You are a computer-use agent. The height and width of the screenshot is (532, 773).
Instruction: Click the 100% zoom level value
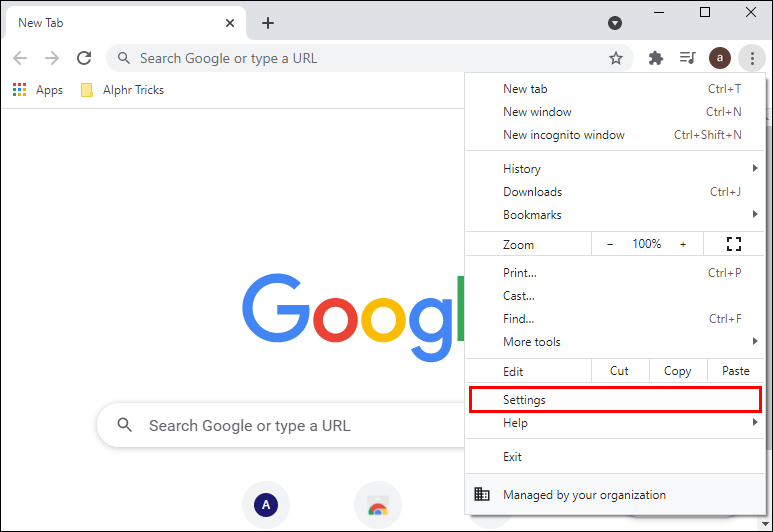pos(646,244)
